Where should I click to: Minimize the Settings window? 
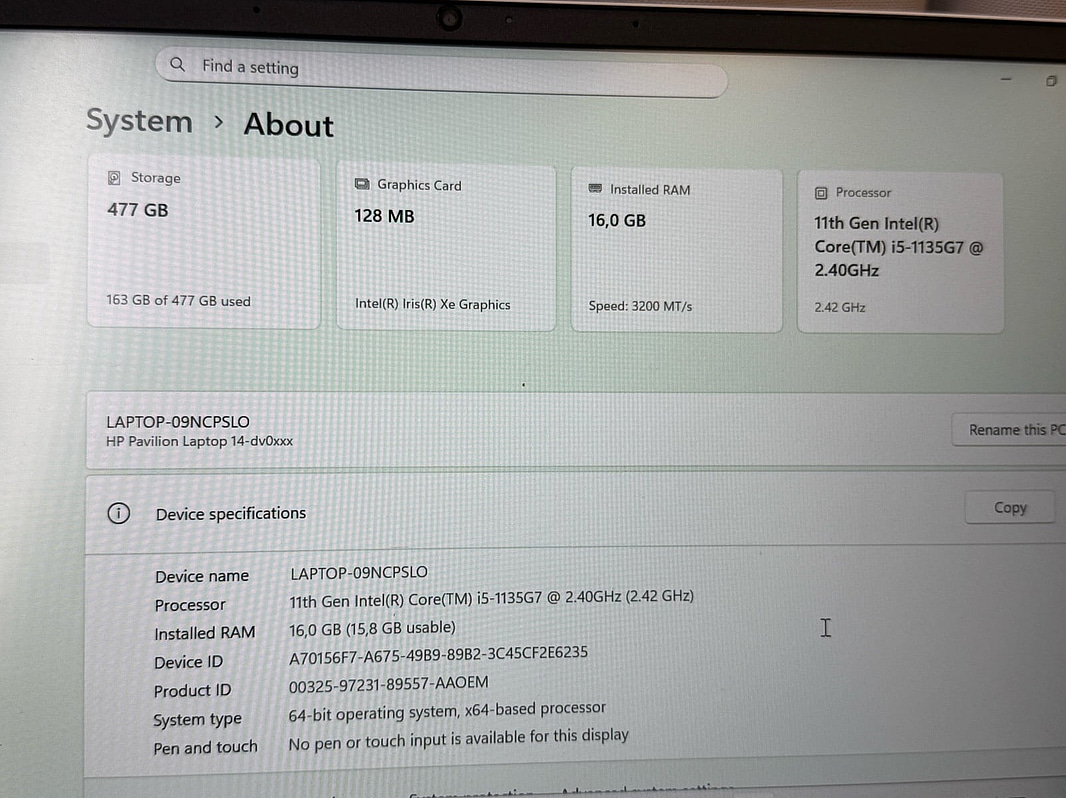tap(1006, 80)
